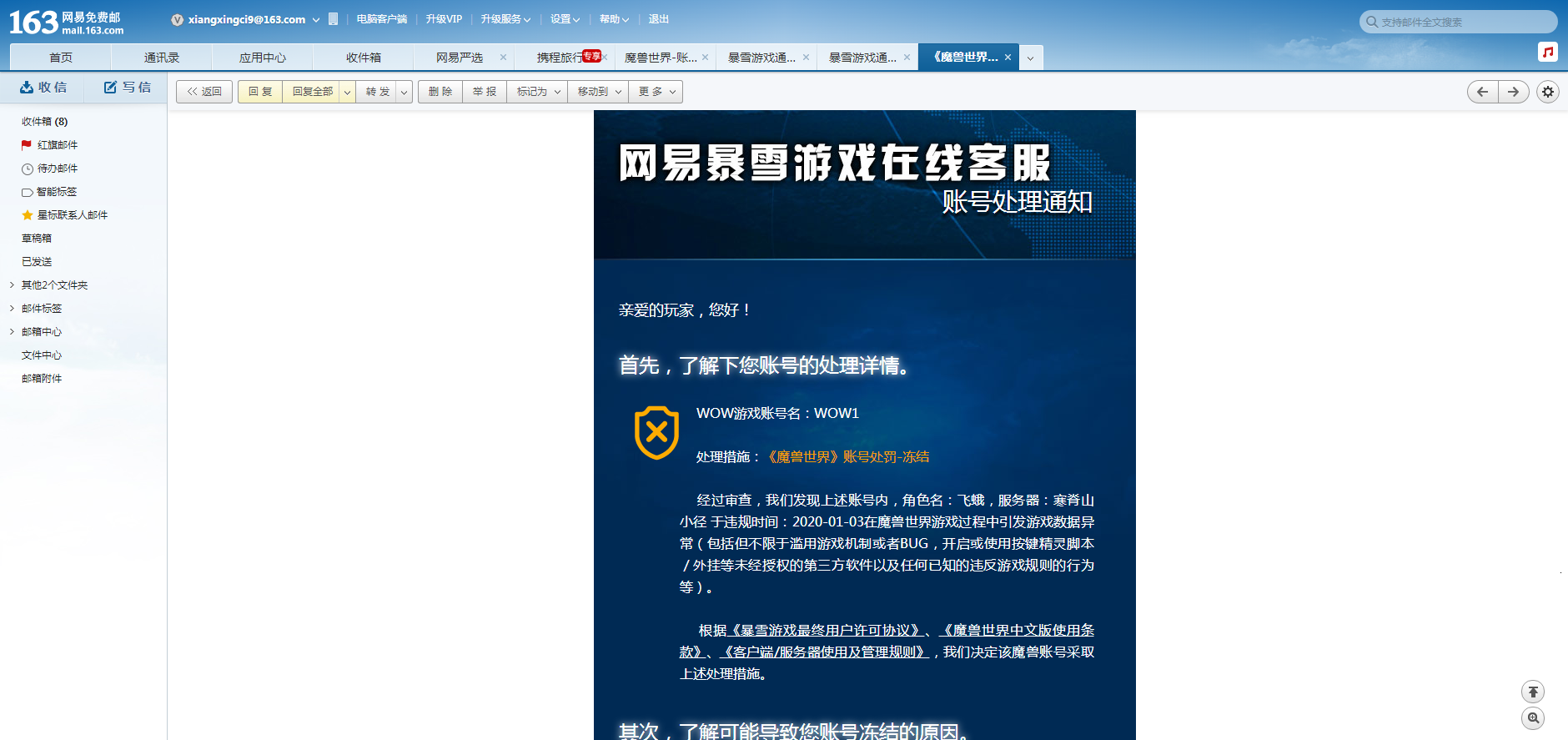This screenshot has height=740, width=1568.
Task: Click the mobile phone icon in header
Action: click(x=334, y=19)
